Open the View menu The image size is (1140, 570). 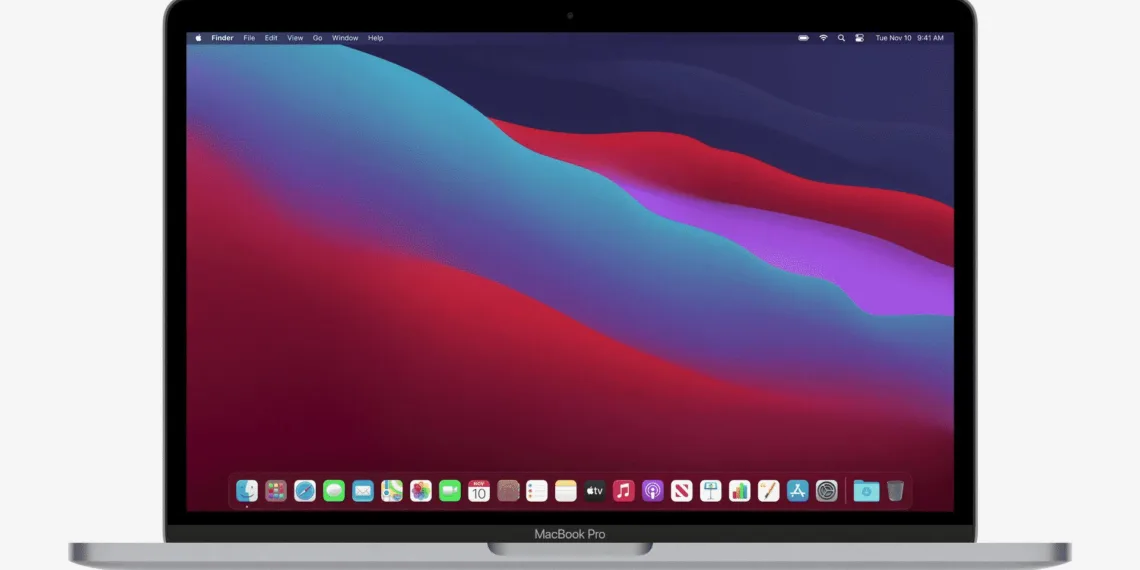pos(295,38)
